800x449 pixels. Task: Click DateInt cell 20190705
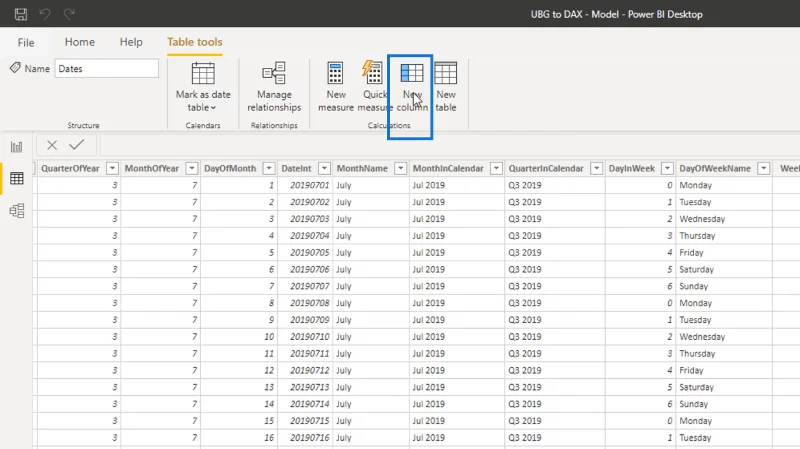click(310, 253)
